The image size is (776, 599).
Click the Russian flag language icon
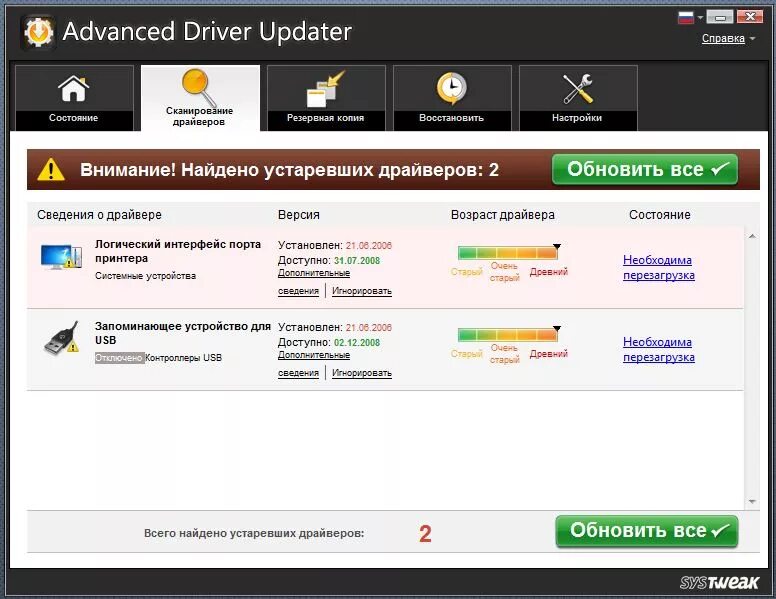pyautogui.click(x=685, y=17)
